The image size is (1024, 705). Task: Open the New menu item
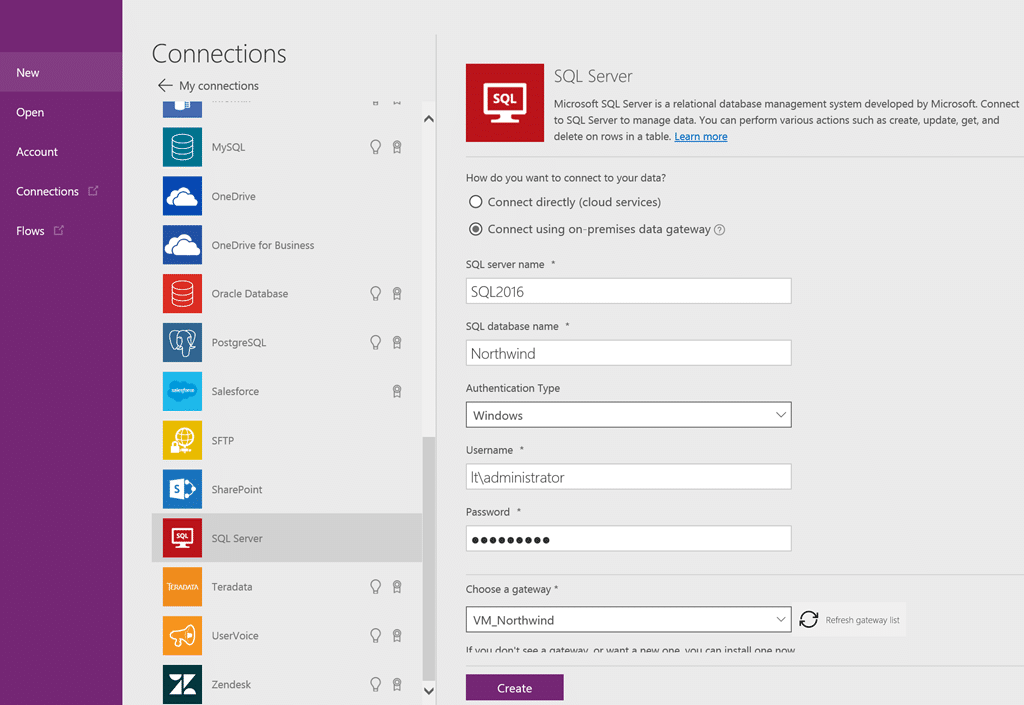pos(61,72)
